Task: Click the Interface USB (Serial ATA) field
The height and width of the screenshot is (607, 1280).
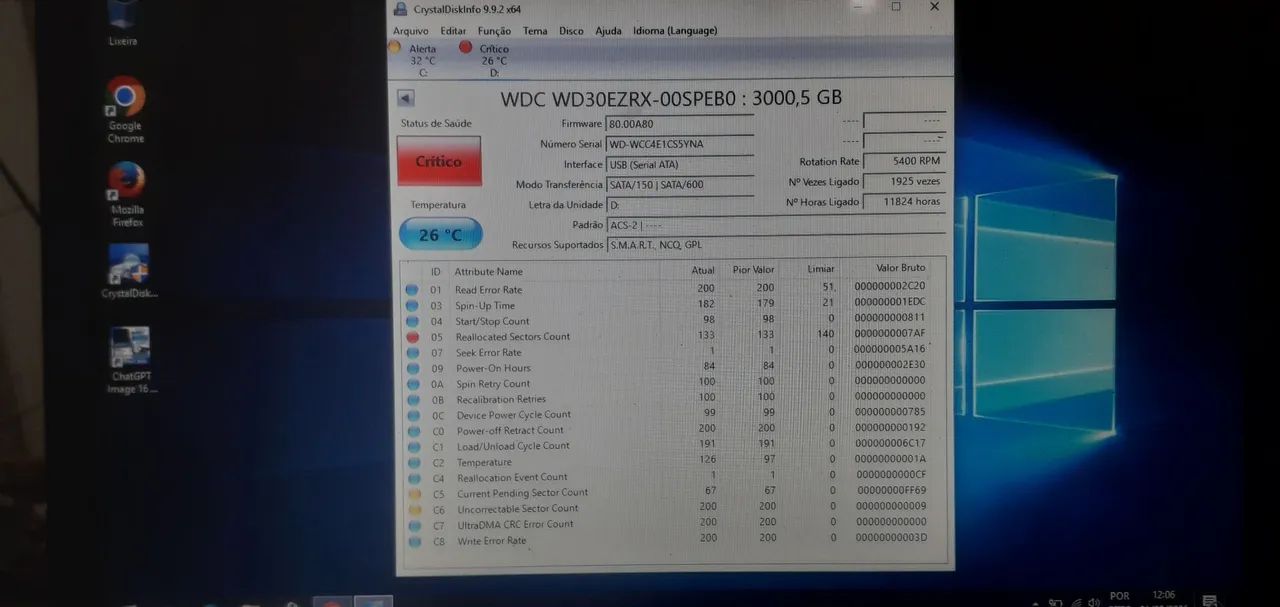Action: [680, 164]
